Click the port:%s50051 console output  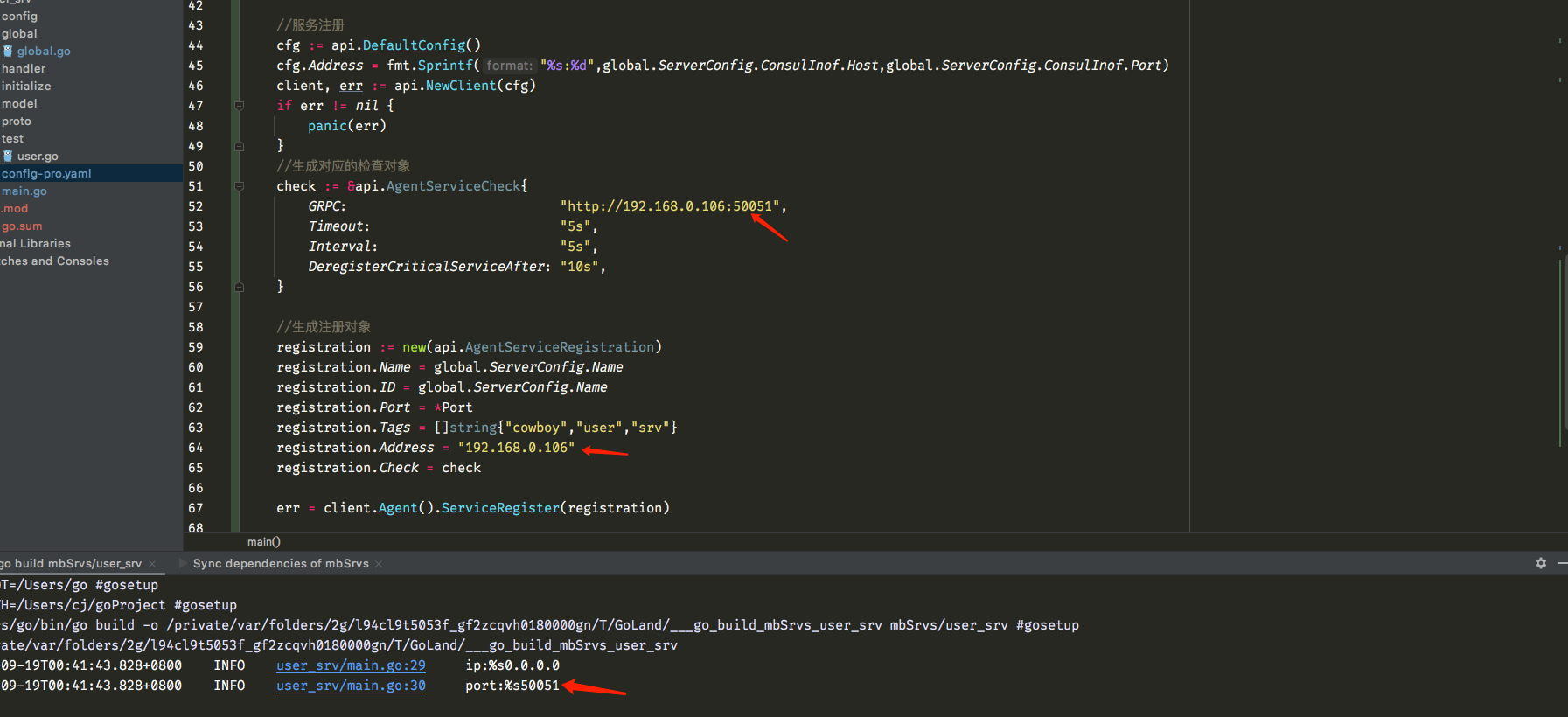point(512,686)
